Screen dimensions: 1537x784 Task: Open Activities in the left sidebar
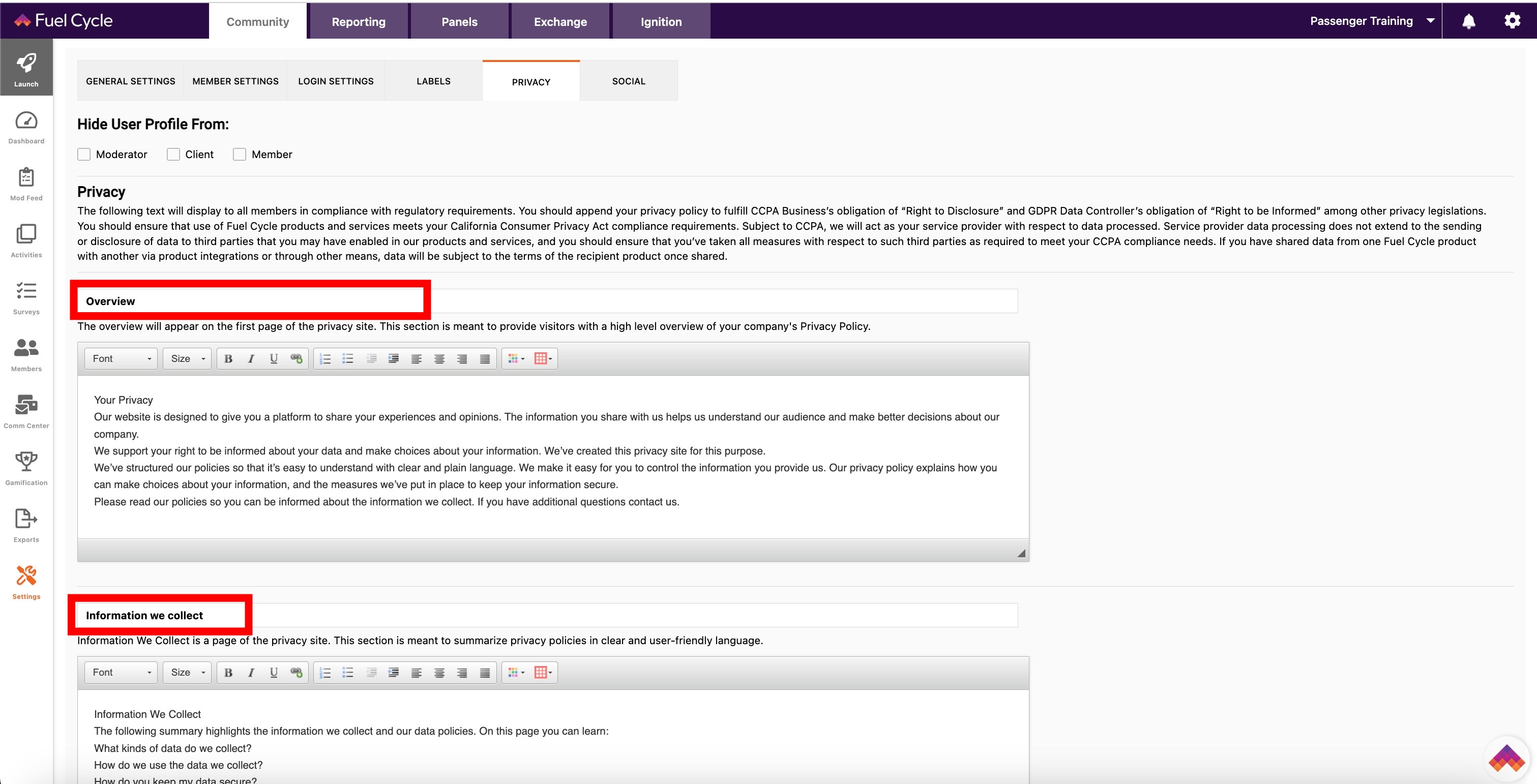26,241
